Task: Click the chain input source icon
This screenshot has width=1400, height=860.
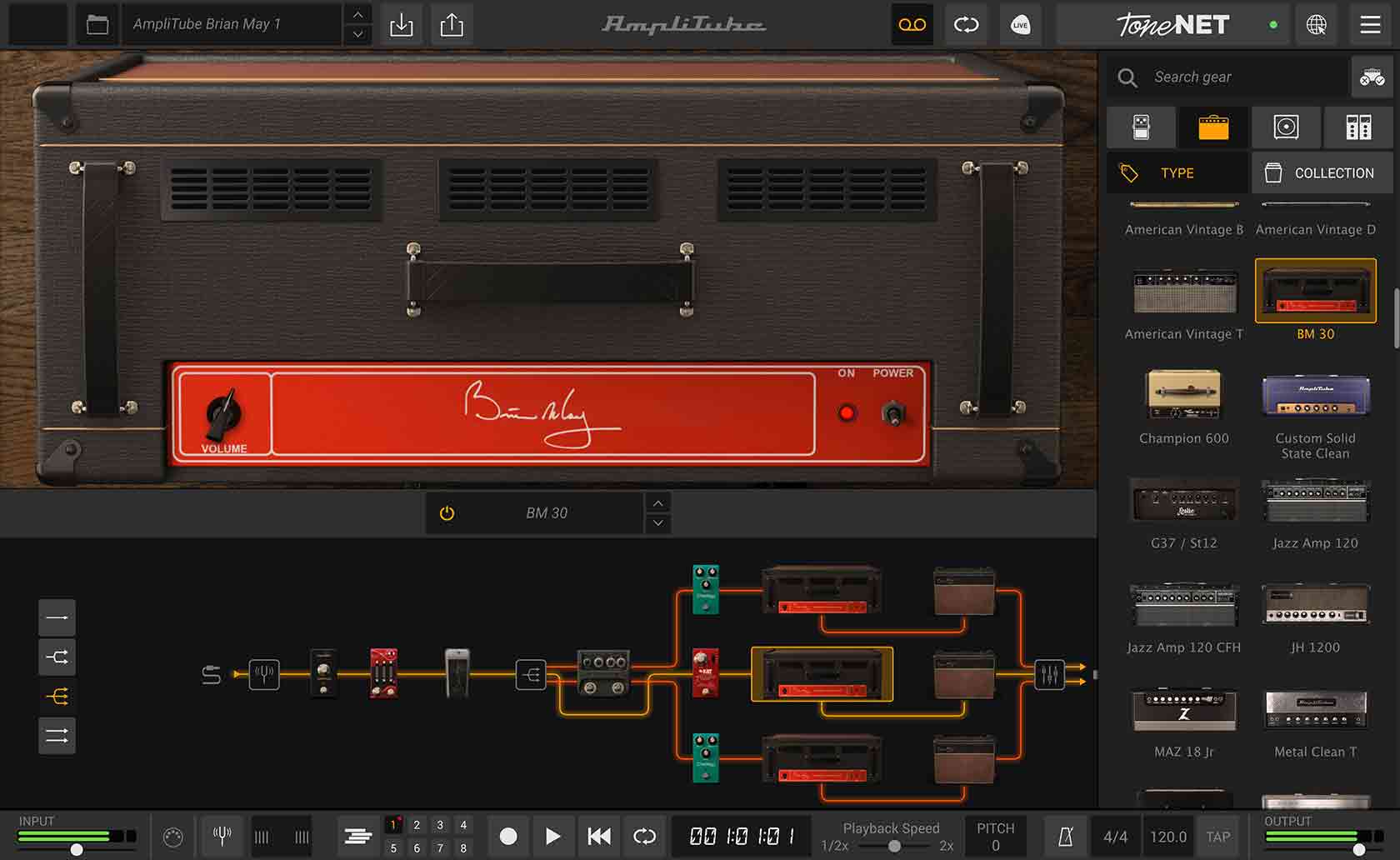Action: [212, 674]
